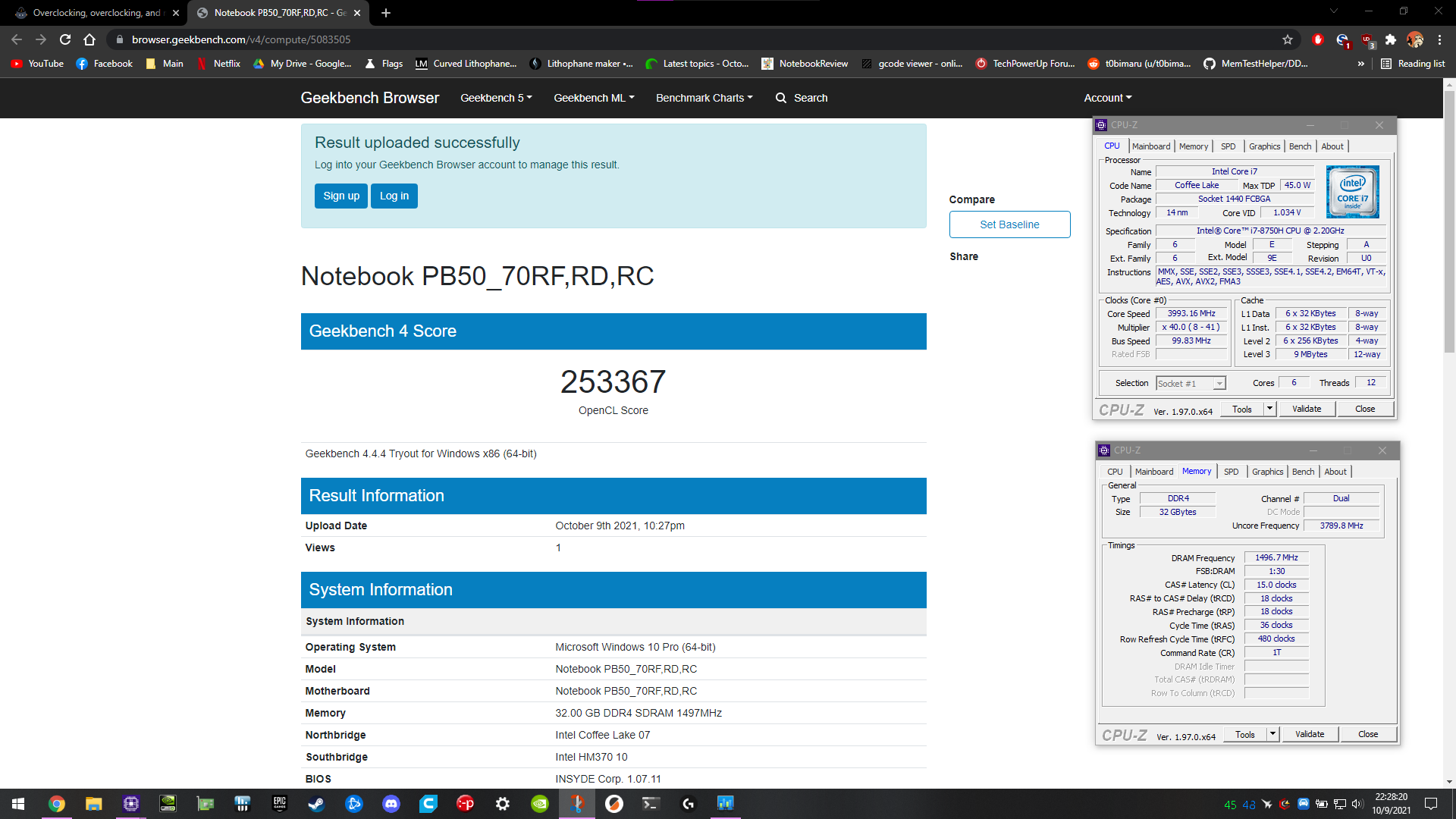This screenshot has height=819, width=1456.
Task: Open the Tools dropdown arrow in upper CPU-Z
Action: (1269, 409)
